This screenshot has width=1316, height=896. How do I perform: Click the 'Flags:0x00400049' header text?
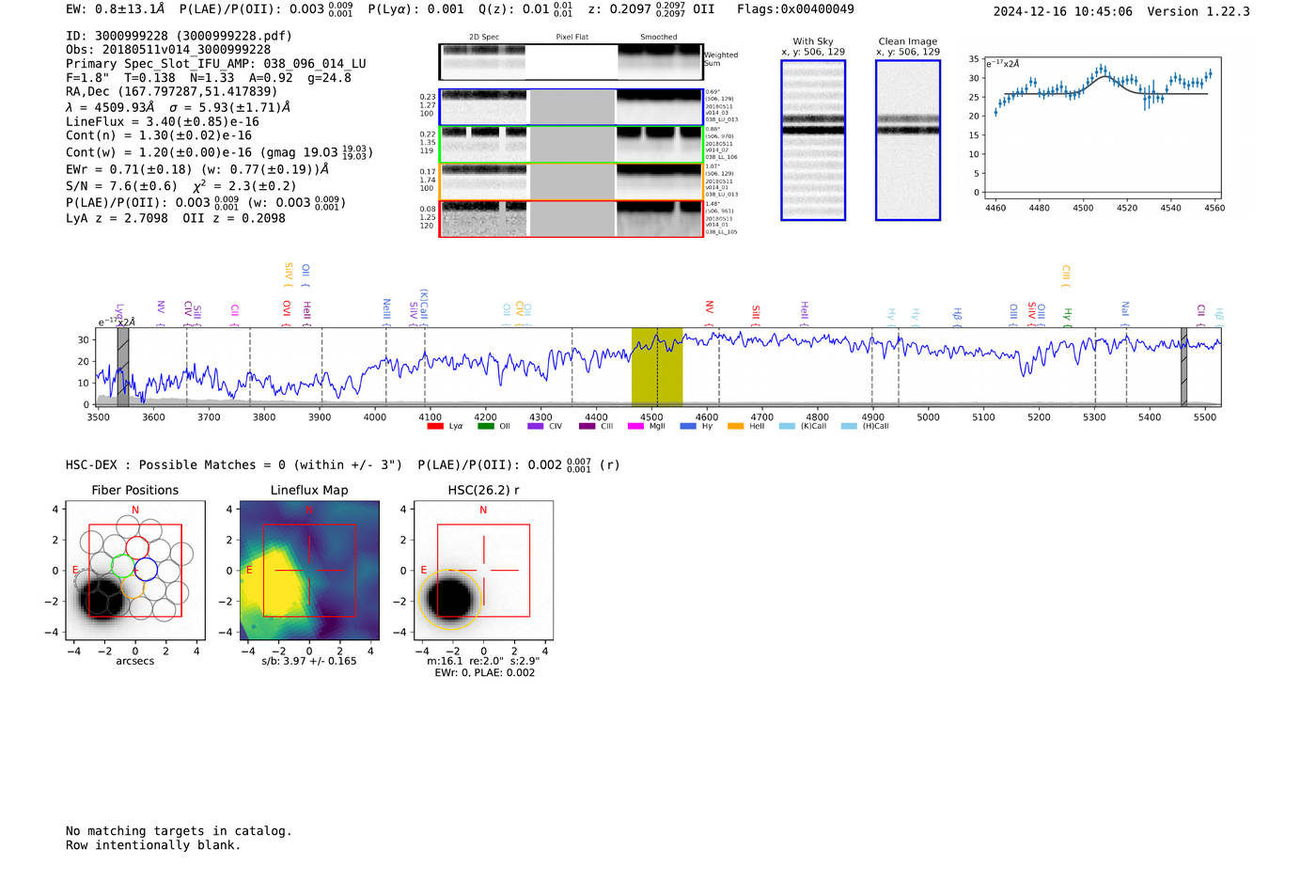coord(795,9)
